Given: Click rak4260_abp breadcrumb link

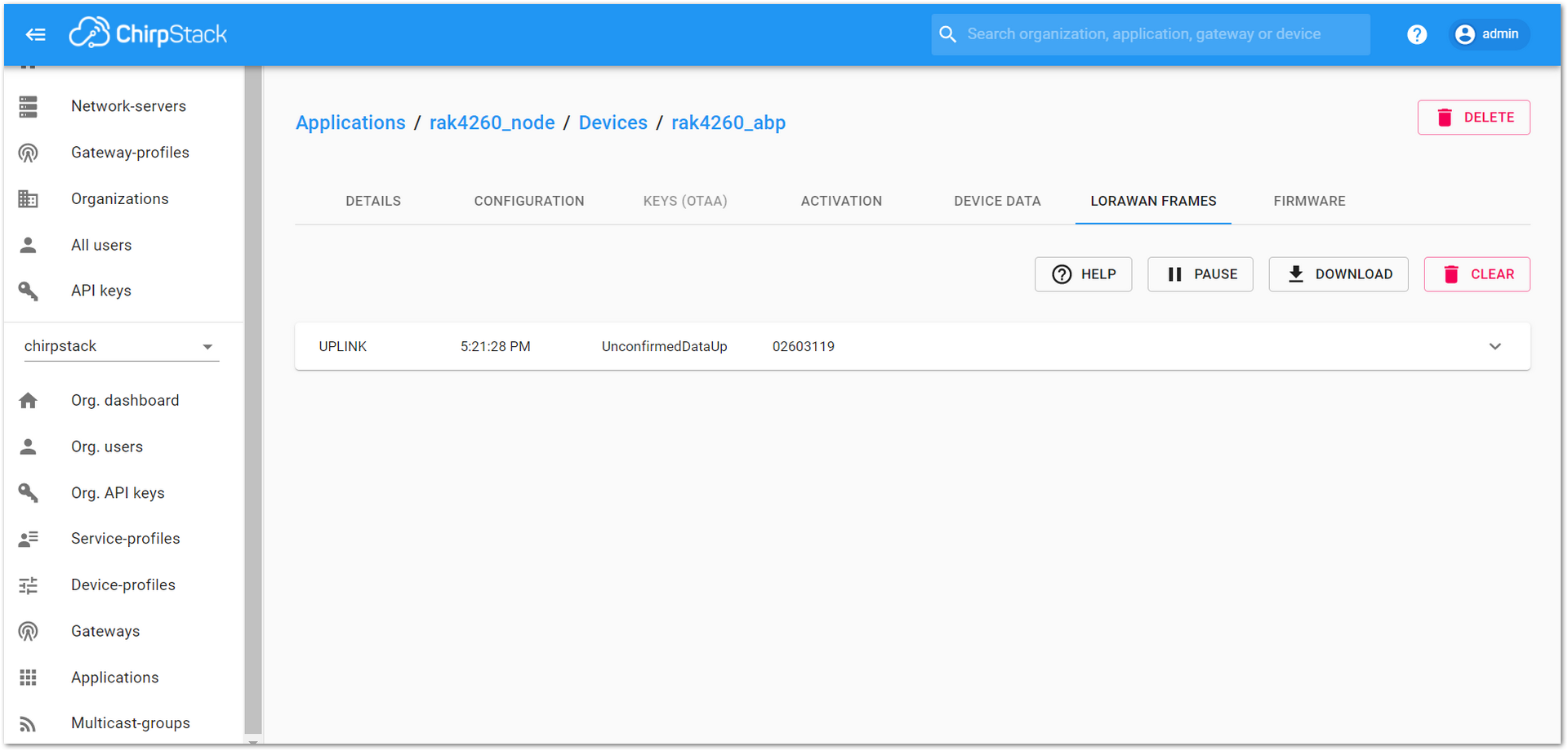Looking at the screenshot, I should (728, 122).
